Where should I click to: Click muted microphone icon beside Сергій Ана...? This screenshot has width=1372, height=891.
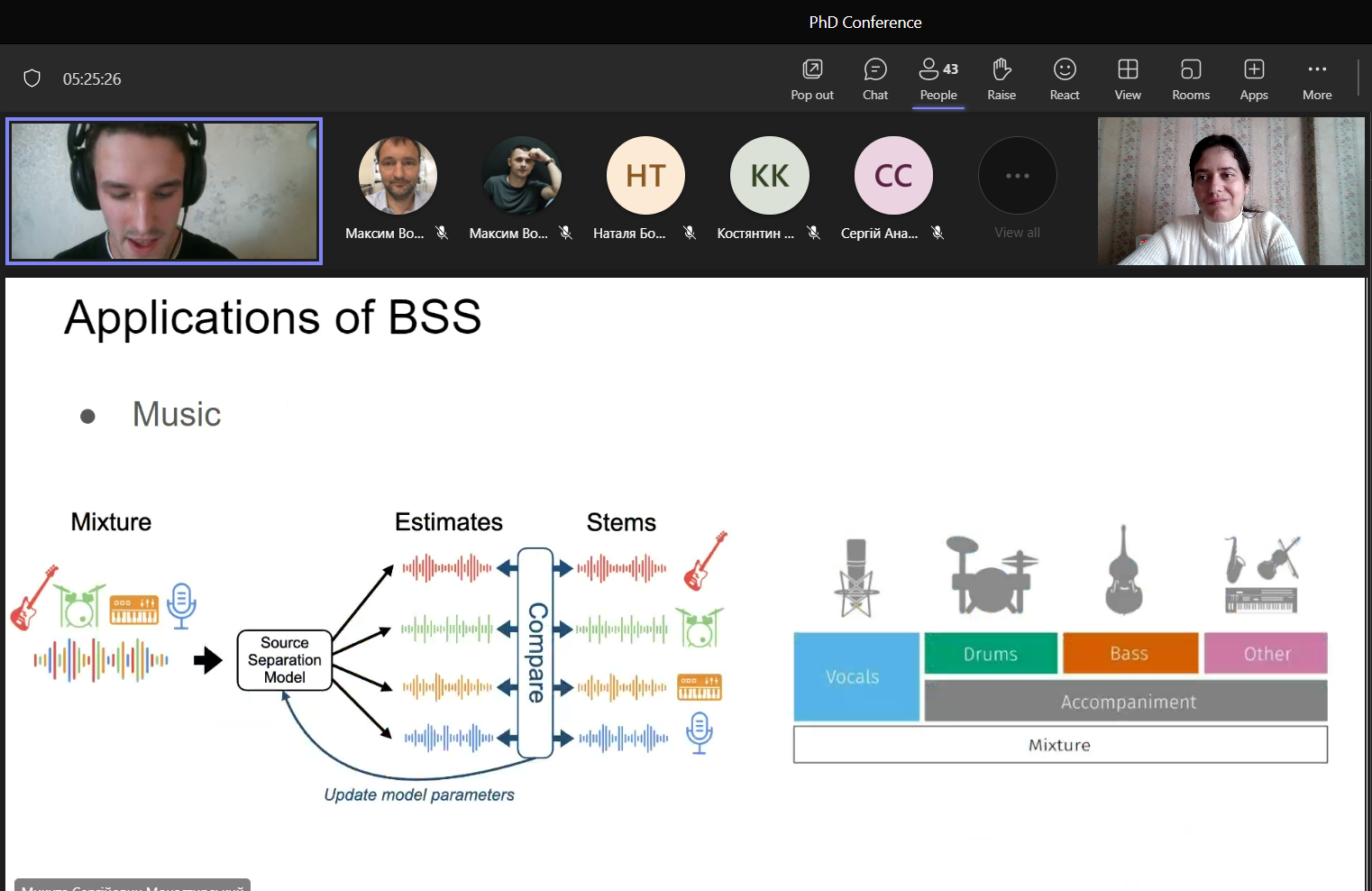938,233
